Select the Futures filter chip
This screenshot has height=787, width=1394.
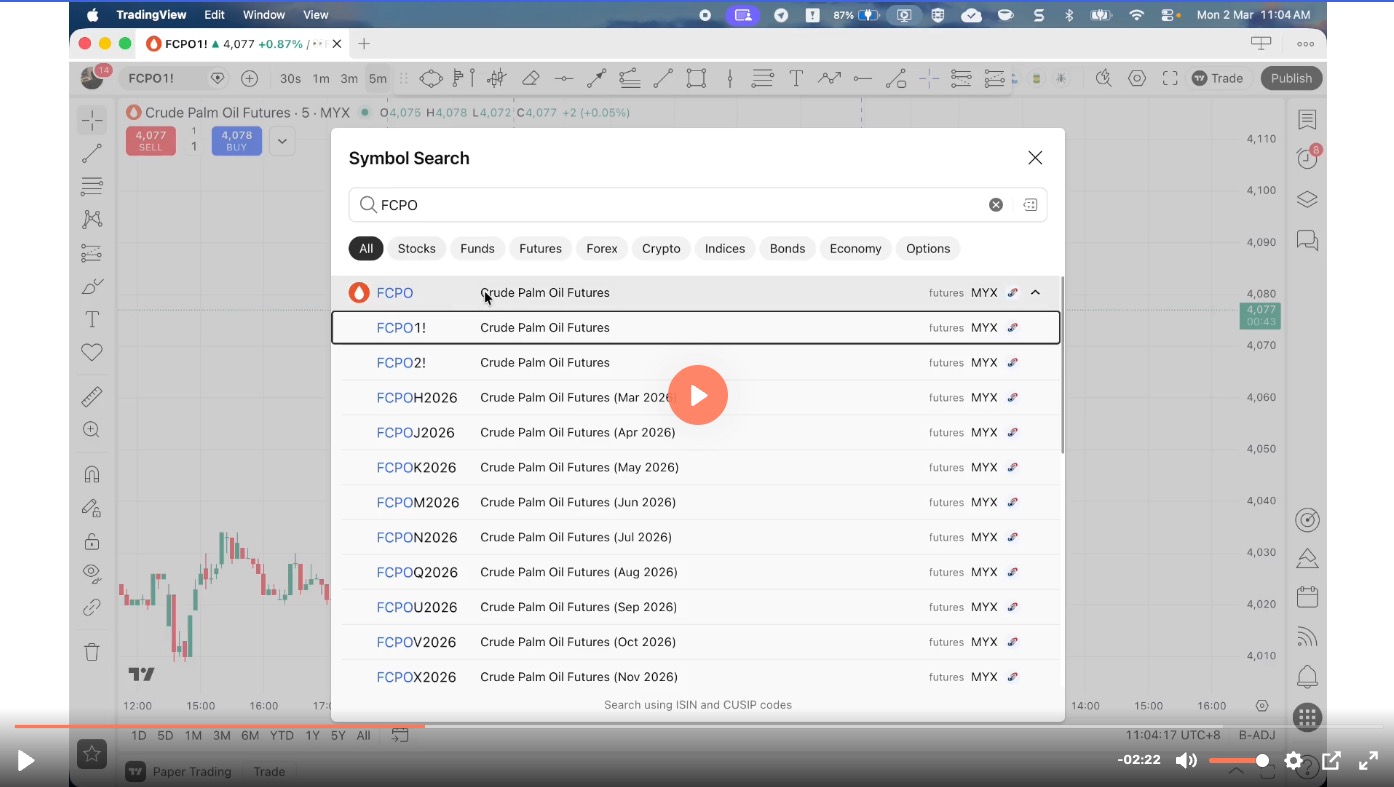541,249
